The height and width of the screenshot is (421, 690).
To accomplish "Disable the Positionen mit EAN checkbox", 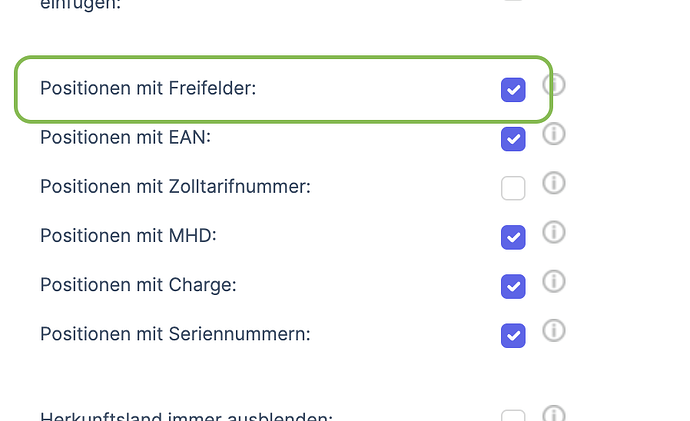I will (x=513, y=139).
